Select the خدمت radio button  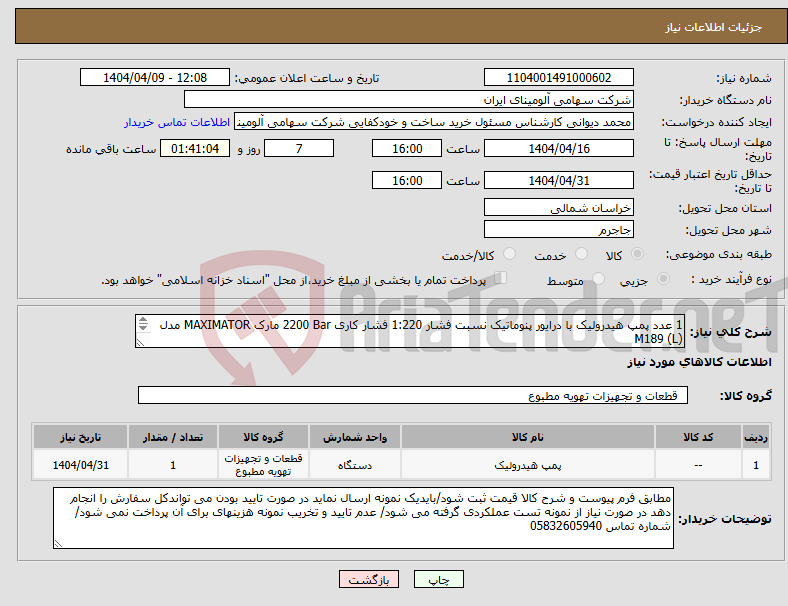581,254
